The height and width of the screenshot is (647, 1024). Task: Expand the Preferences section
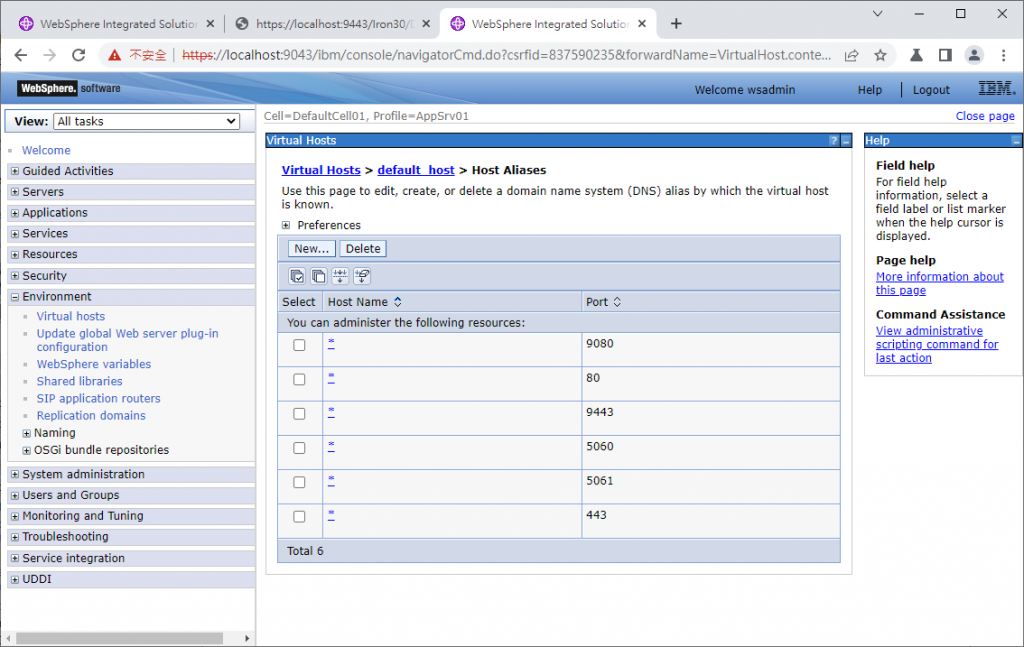click(x=285, y=225)
